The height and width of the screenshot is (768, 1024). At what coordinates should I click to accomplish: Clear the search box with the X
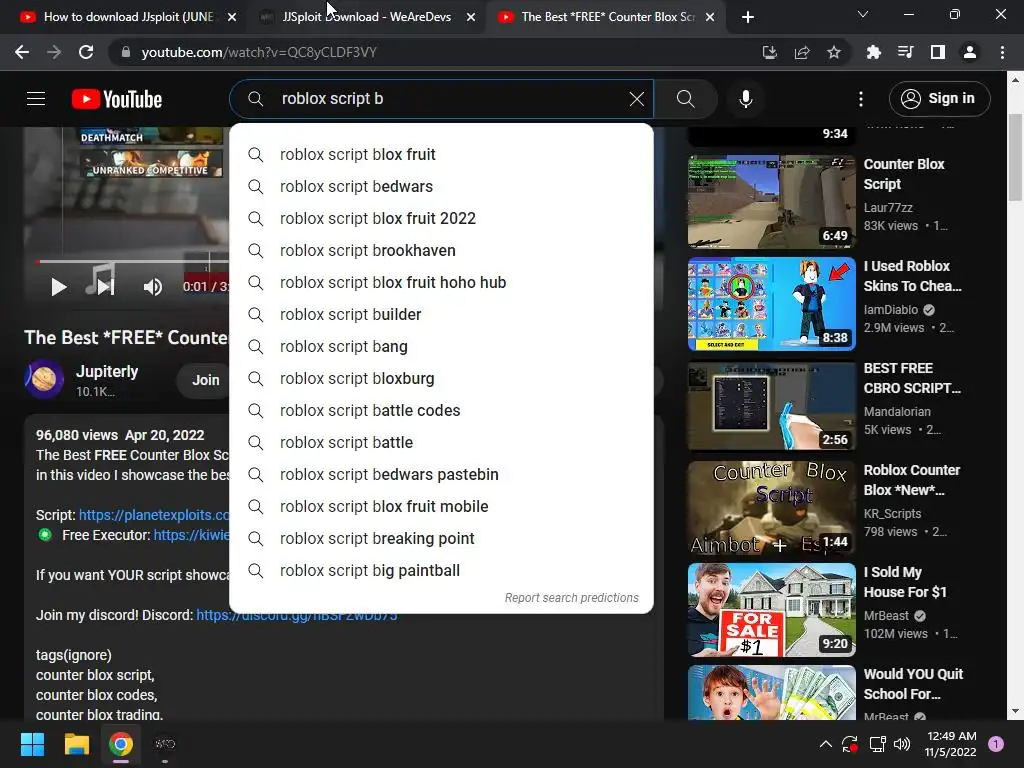(x=637, y=99)
